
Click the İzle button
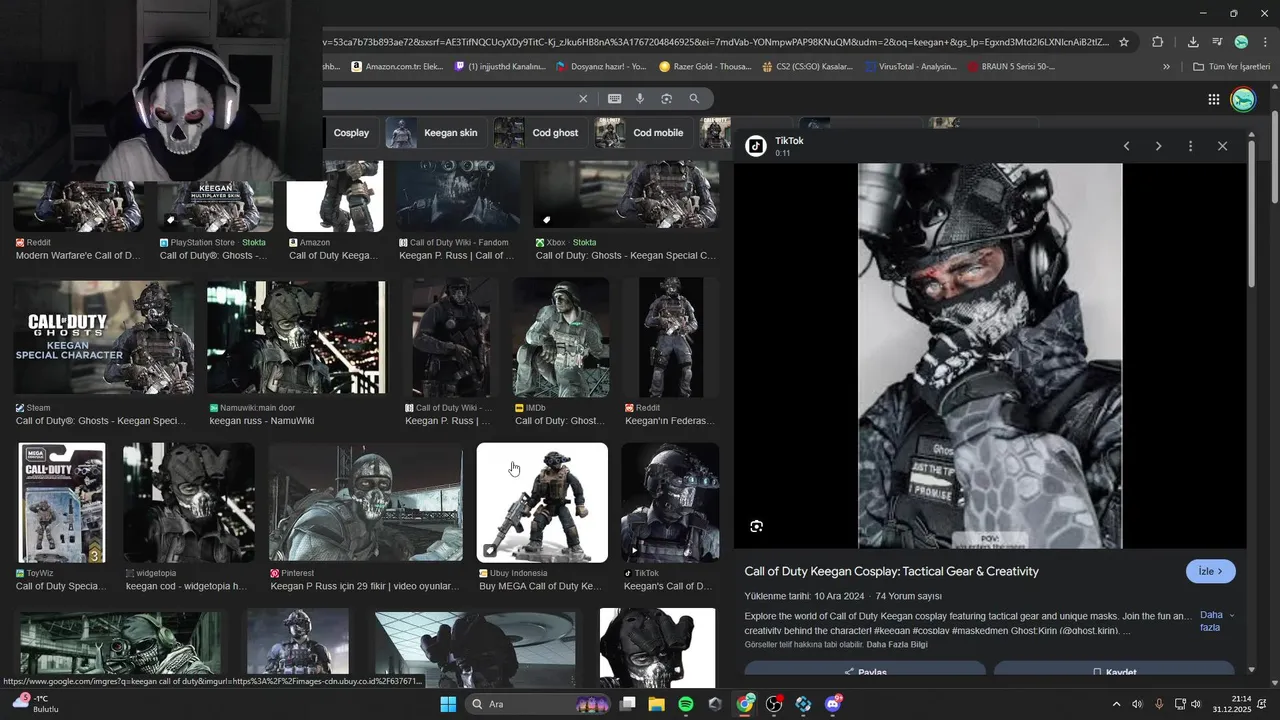click(x=1211, y=571)
